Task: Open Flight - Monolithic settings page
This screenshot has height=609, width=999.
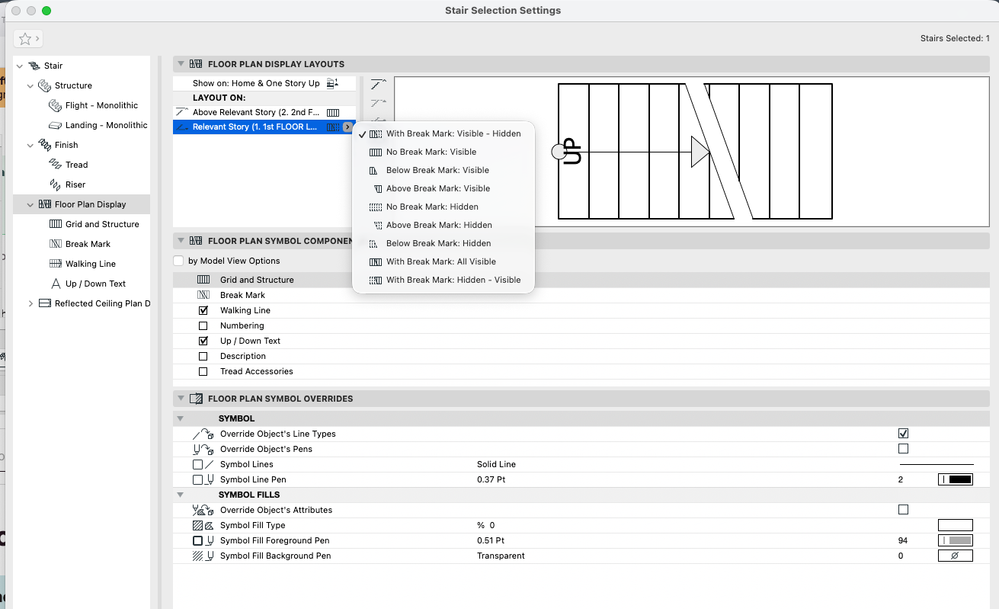Action: 101,105
